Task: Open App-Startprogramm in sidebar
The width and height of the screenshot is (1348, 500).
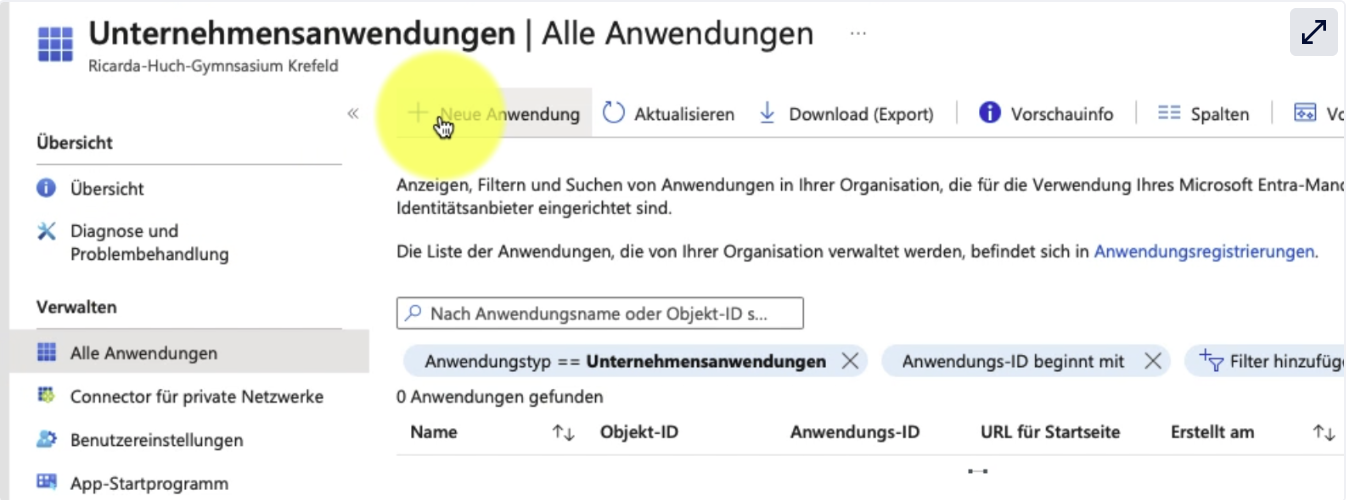Action: [x=148, y=483]
